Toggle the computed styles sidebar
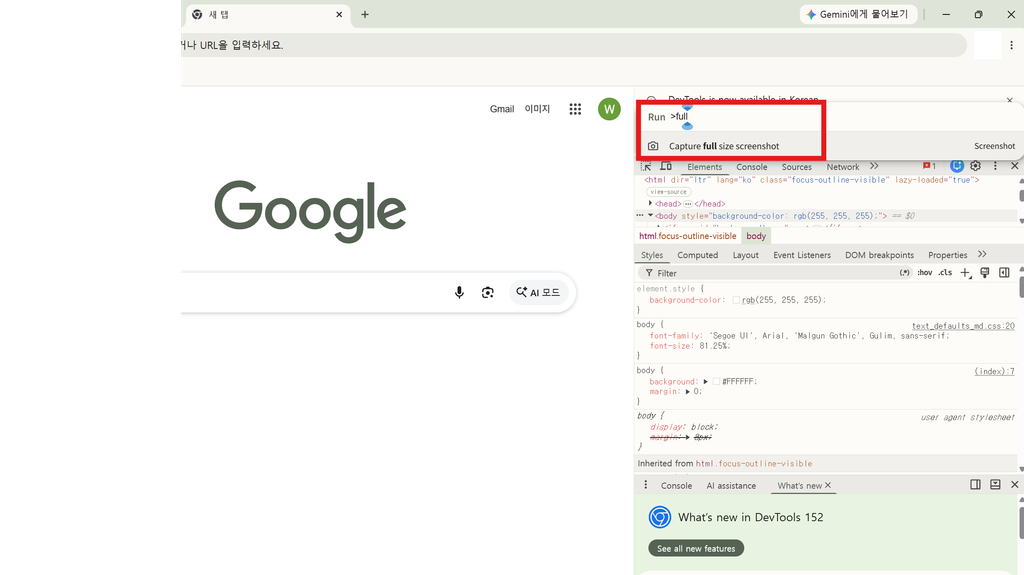 (1004, 272)
